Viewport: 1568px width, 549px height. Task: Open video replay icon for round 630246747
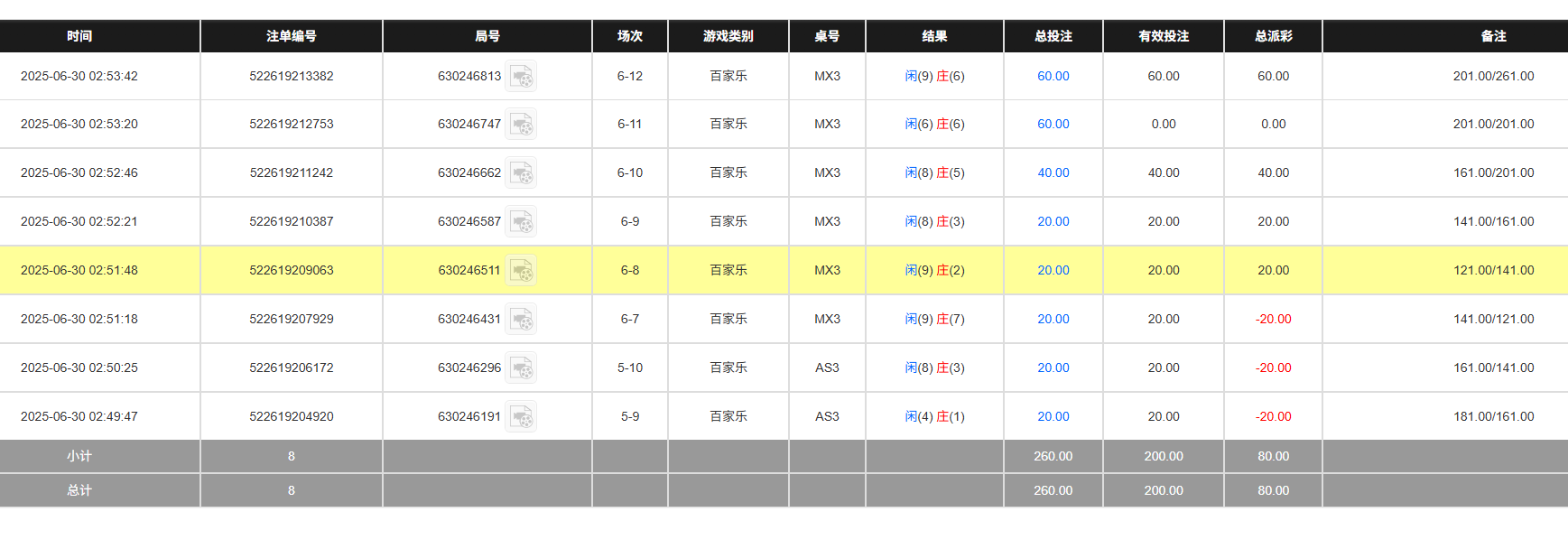point(521,125)
